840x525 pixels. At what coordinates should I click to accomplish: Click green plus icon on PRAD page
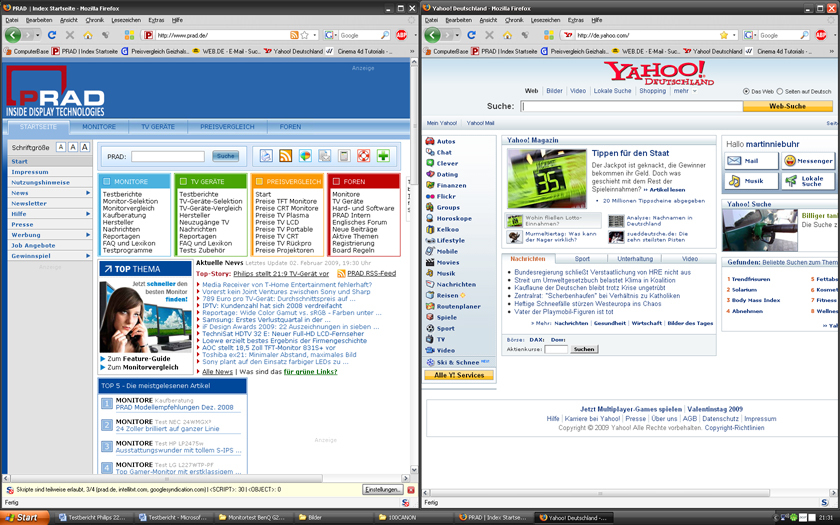383,156
